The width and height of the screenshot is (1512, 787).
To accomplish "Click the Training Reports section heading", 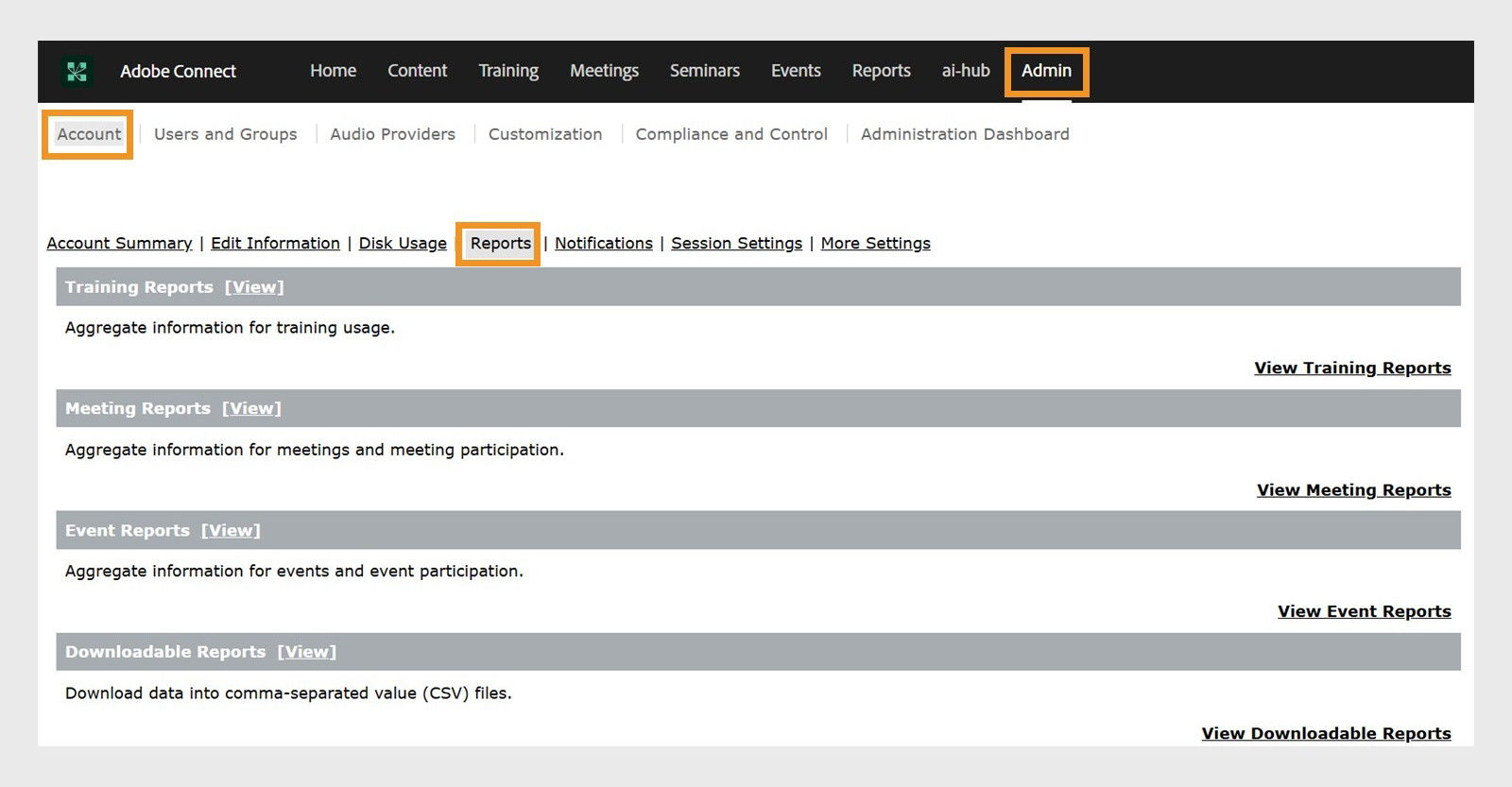I will [139, 287].
